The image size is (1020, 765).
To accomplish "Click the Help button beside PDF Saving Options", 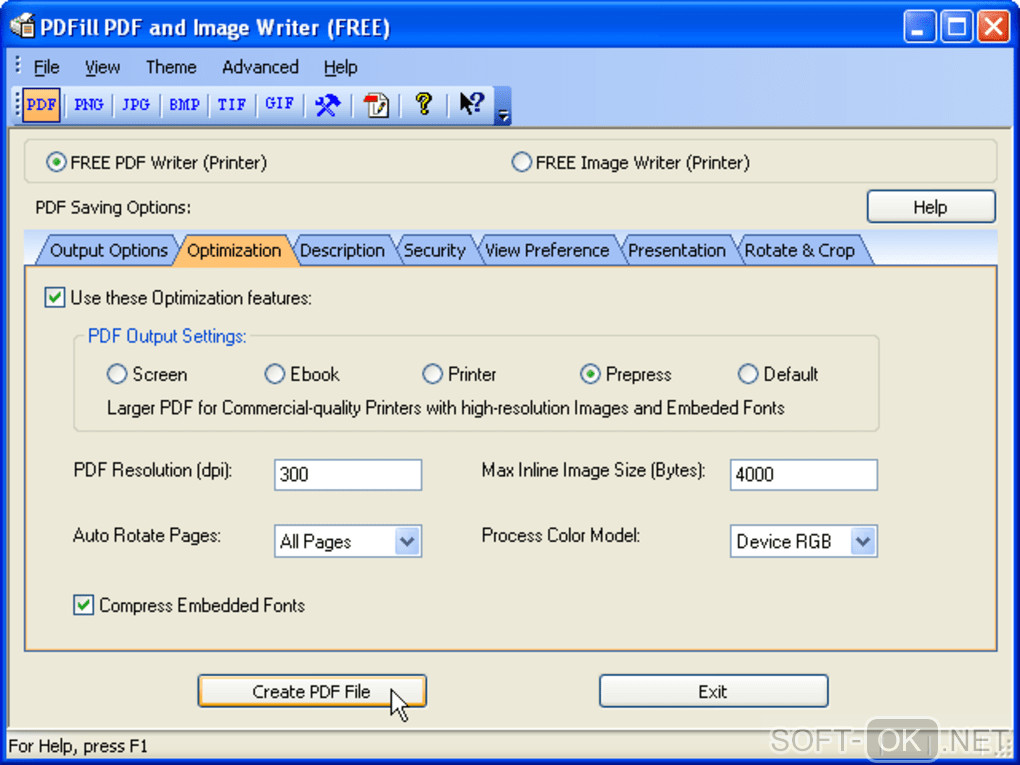I will click(x=931, y=207).
